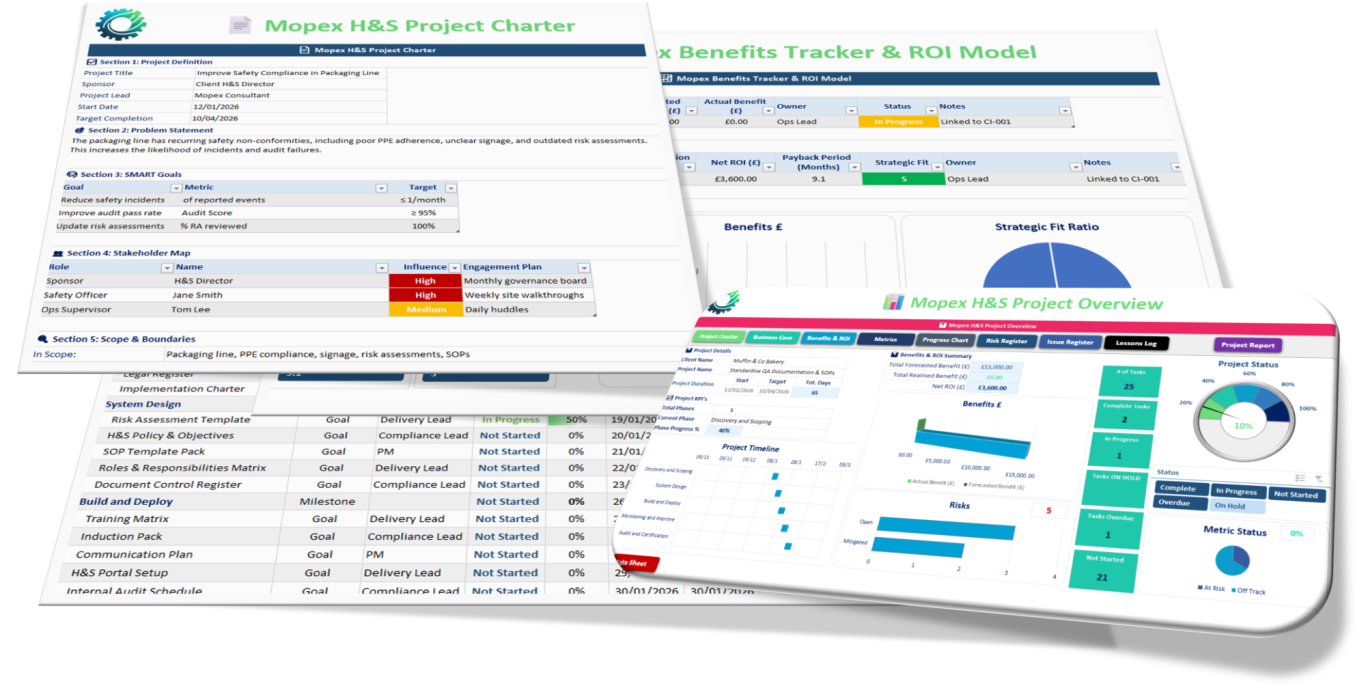
Task: Click the Section 4 Stakeholder Map people icon
Action: [58, 253]
